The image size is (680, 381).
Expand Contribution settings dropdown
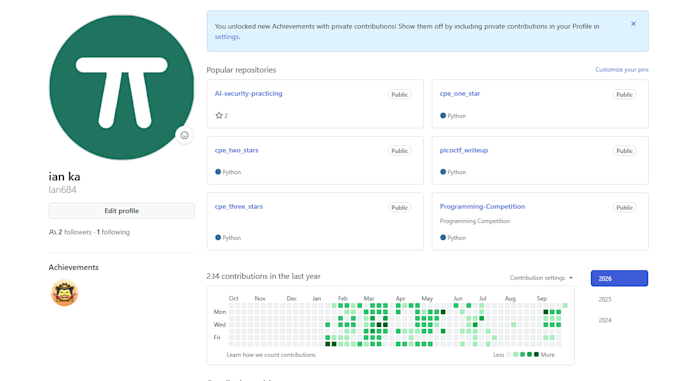(541, 278)
